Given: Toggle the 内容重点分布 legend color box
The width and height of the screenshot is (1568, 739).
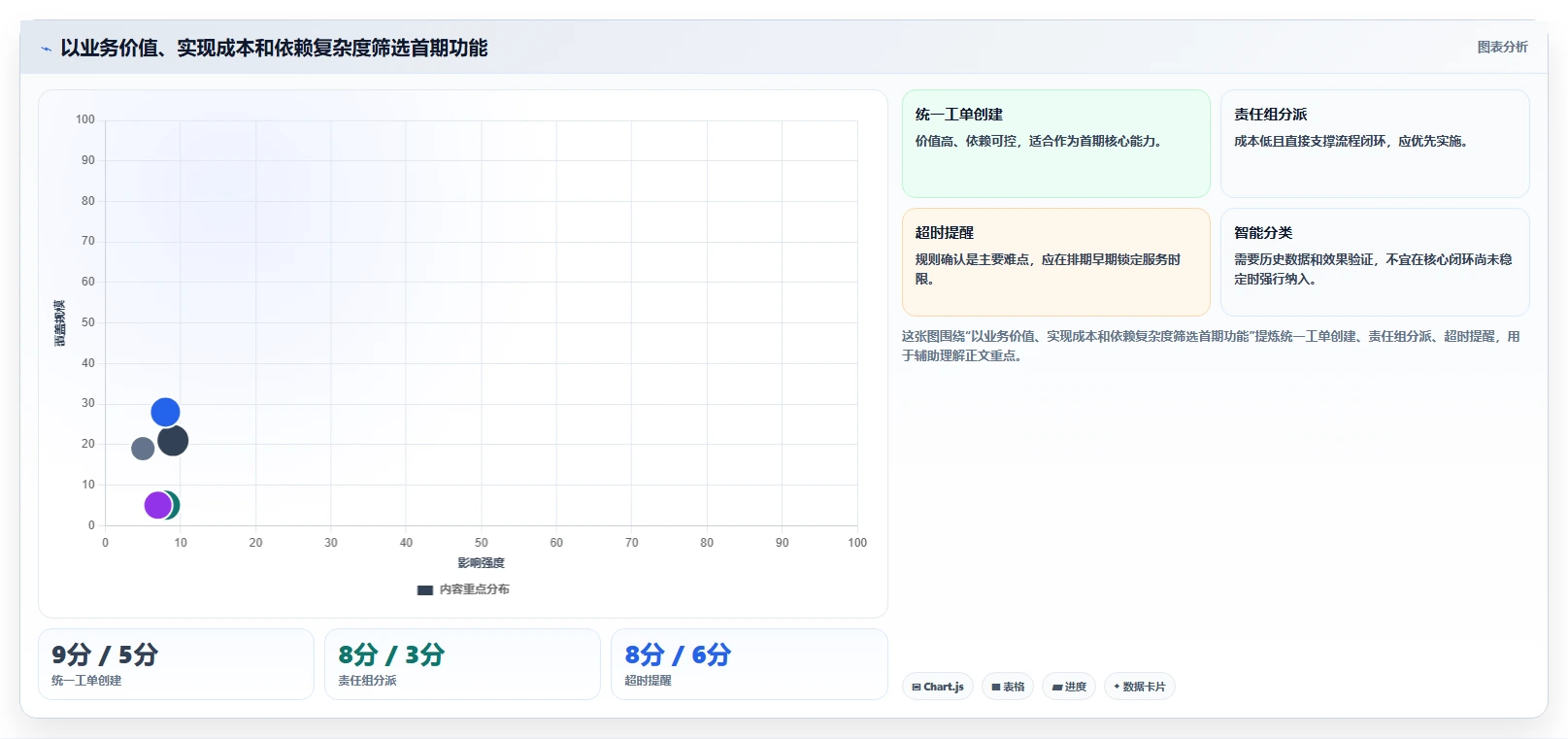Looking at the screenshot, I should click(x=425, y=589).
